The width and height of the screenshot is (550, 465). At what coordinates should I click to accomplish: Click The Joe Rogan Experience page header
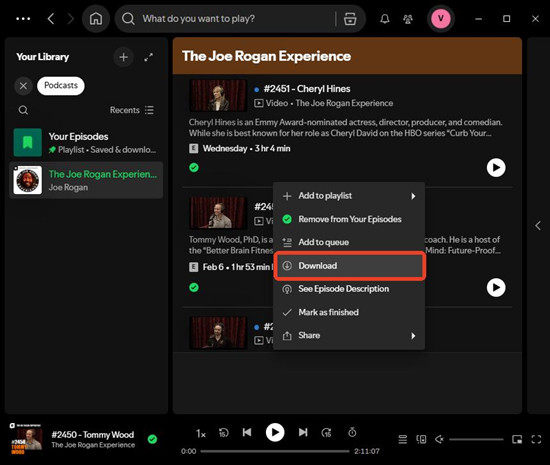266,56
